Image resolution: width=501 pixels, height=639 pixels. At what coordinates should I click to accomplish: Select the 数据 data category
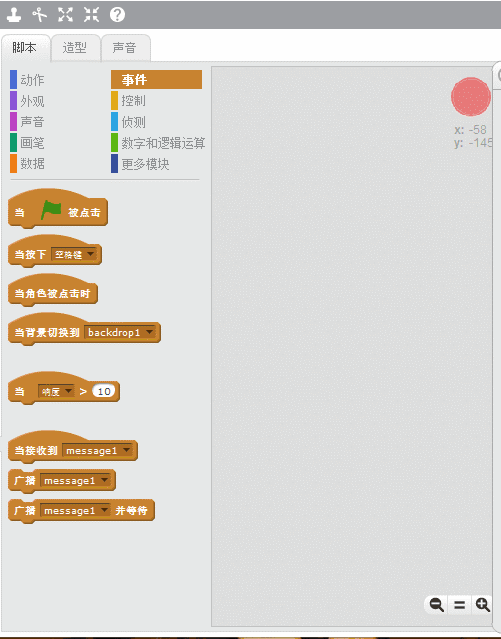click(x=28, y=164)
